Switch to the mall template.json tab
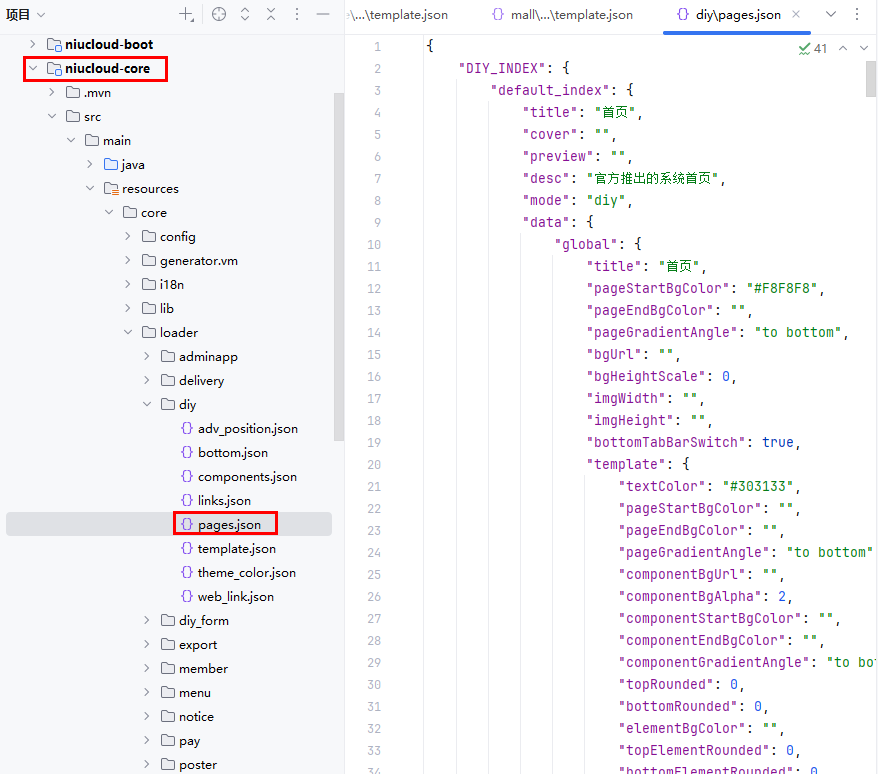 [x=564, y=15]
